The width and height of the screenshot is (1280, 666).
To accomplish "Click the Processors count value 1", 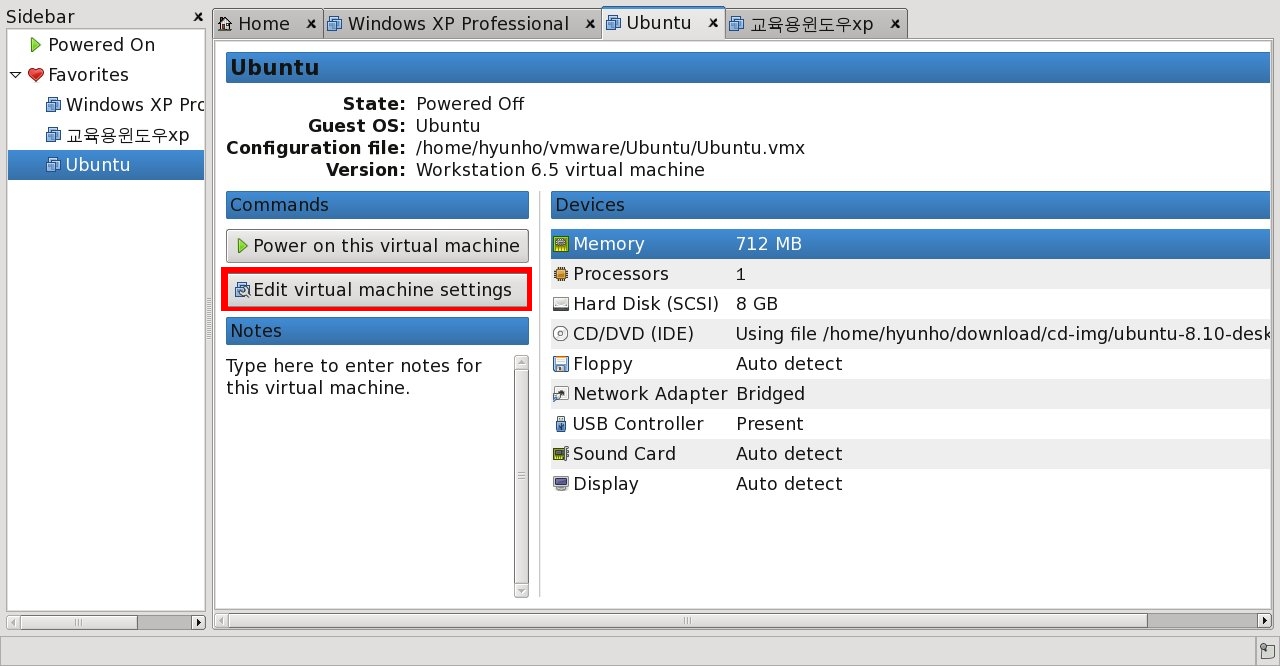I will [x=740, y=274].
